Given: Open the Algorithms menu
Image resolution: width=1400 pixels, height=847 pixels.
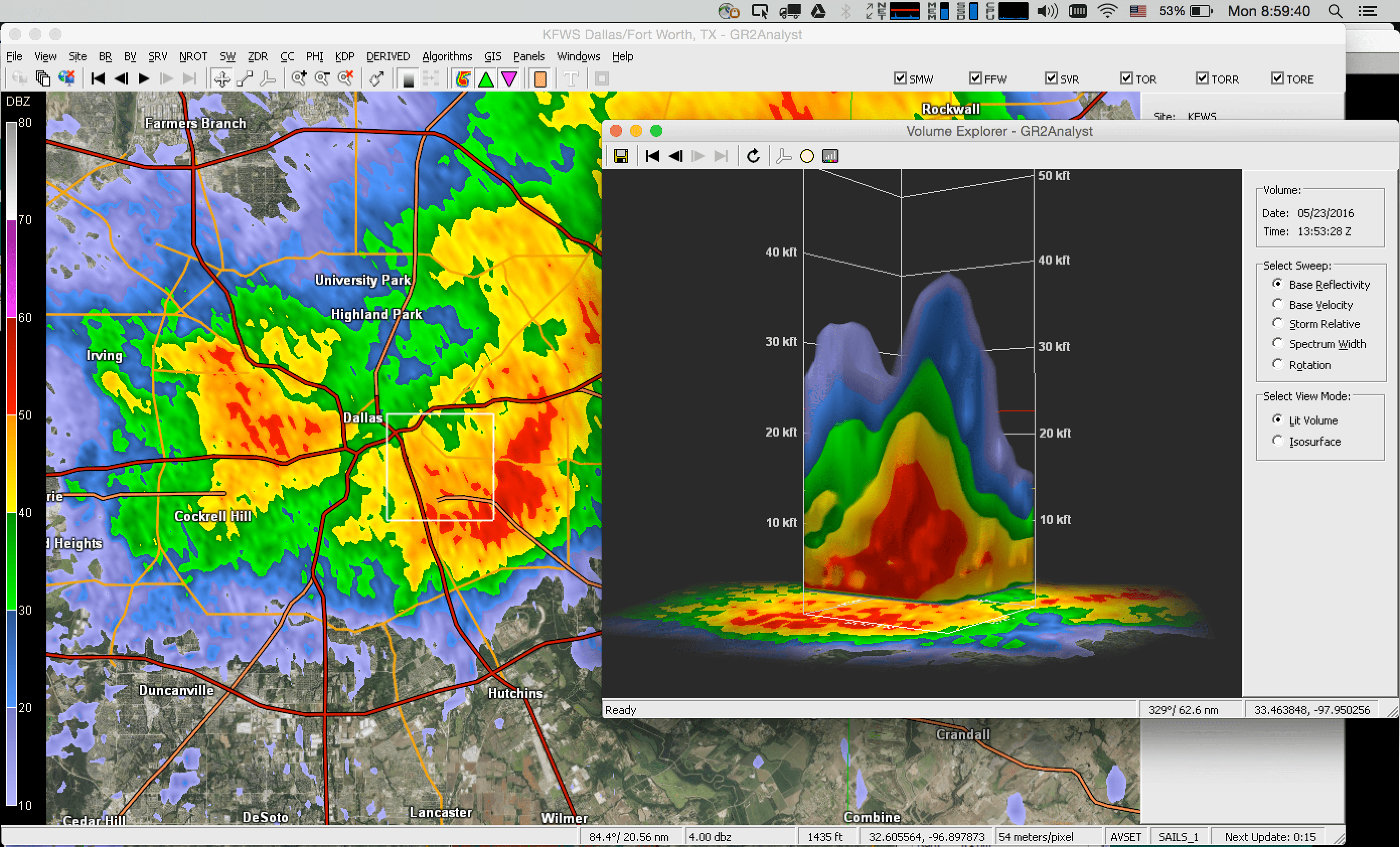Looking at the screenshot, I should click(x=446, y=57).
